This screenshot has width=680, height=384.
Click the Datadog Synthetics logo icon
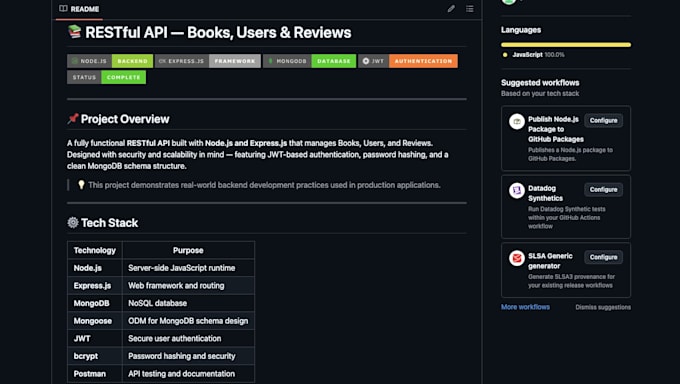517,190
